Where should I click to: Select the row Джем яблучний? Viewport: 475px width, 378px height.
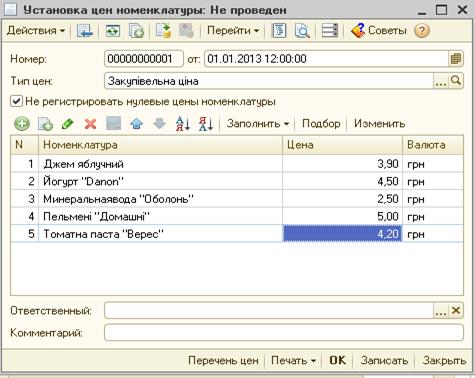point(237,164)
